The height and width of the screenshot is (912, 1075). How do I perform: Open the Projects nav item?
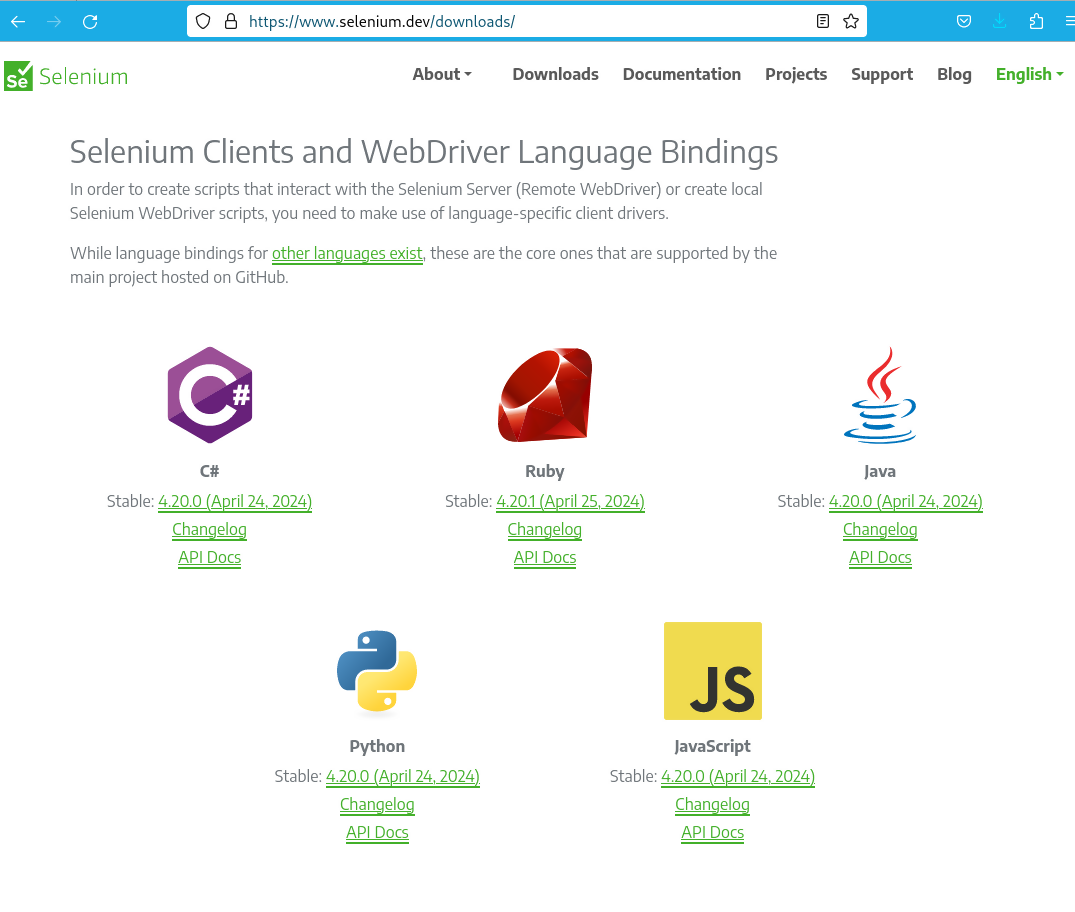coord(796,74)
